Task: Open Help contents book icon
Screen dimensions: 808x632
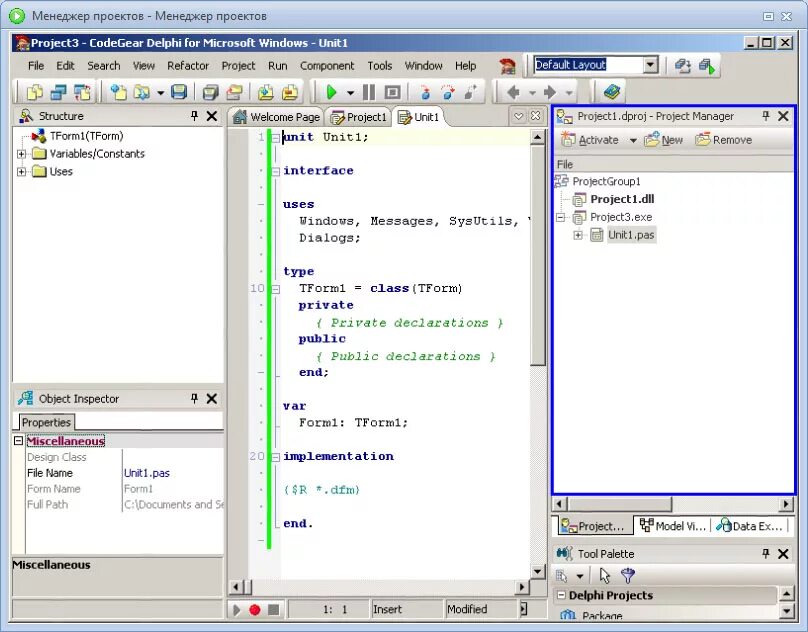Action: pos(612,92)
